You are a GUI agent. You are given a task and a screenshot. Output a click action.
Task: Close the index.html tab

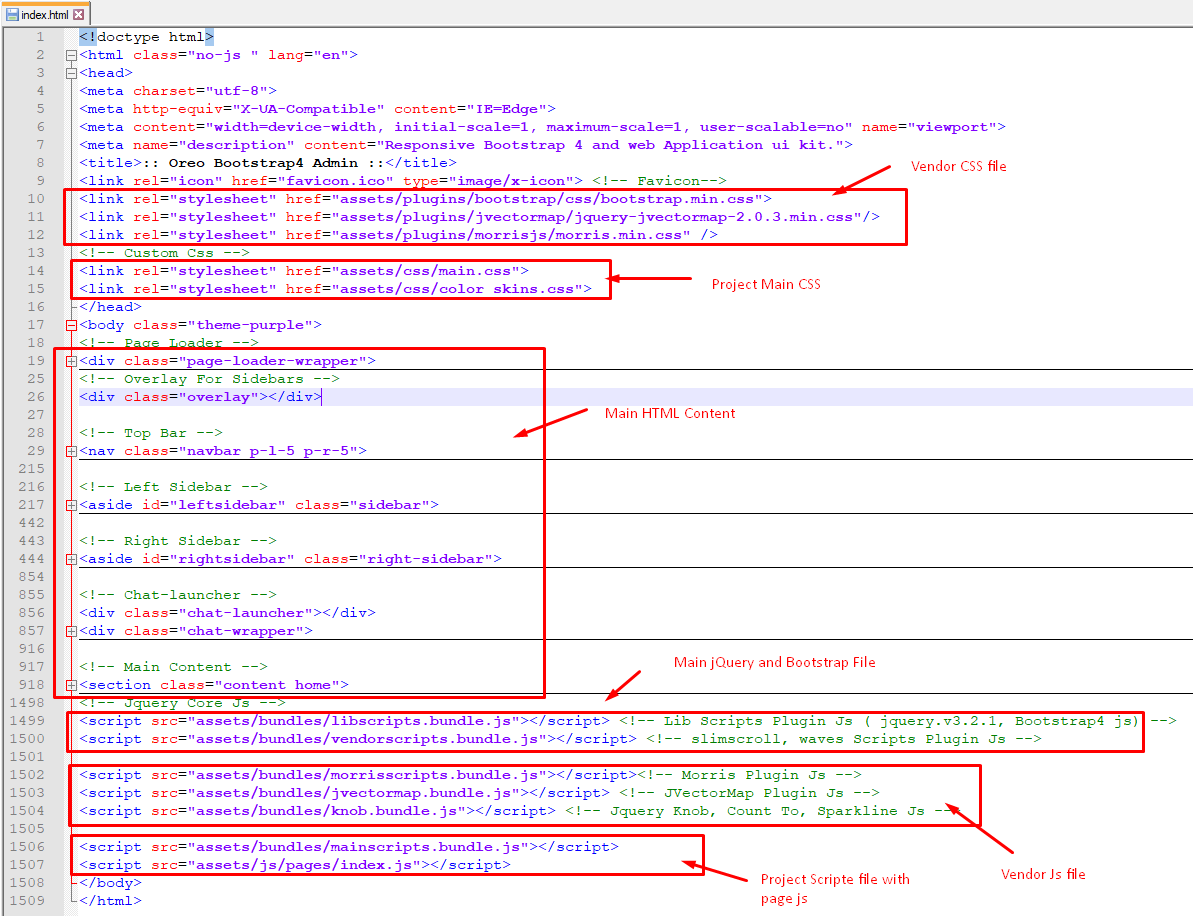78,15
